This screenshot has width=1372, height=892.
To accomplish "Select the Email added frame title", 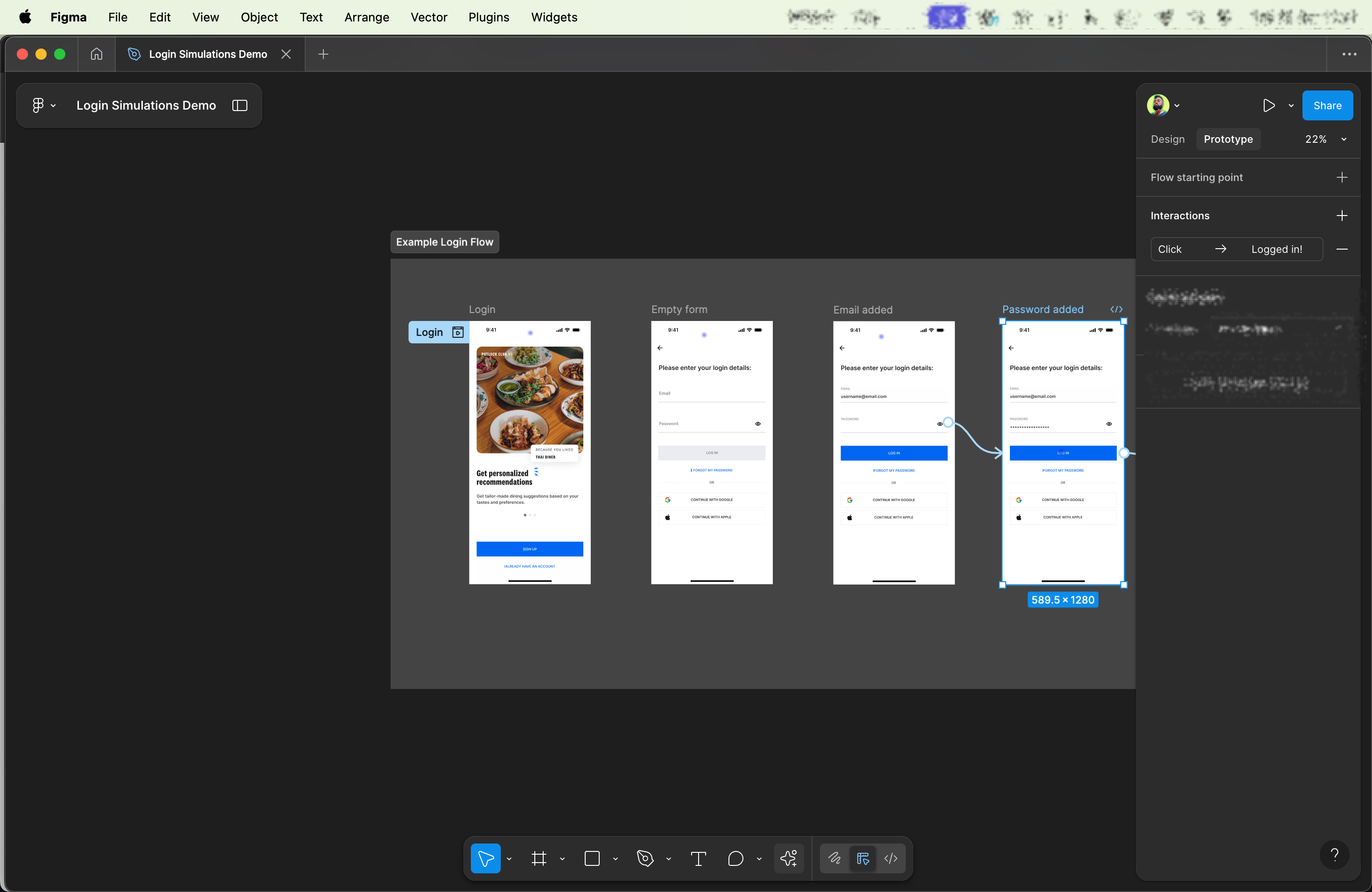I will coord(862,309).
